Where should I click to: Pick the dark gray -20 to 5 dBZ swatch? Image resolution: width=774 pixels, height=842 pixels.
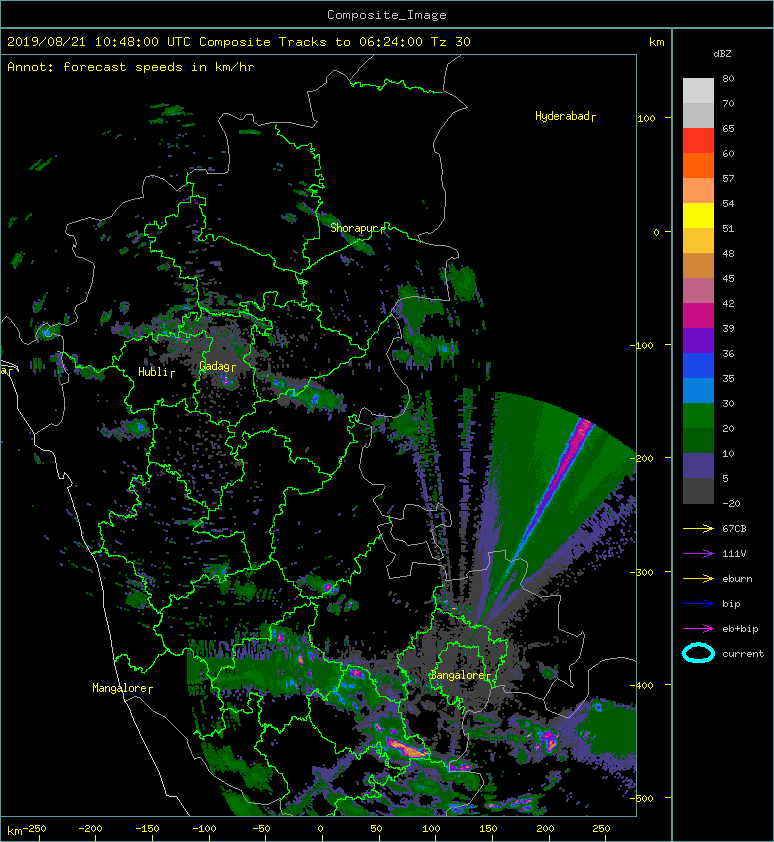(x=698, y=491)
